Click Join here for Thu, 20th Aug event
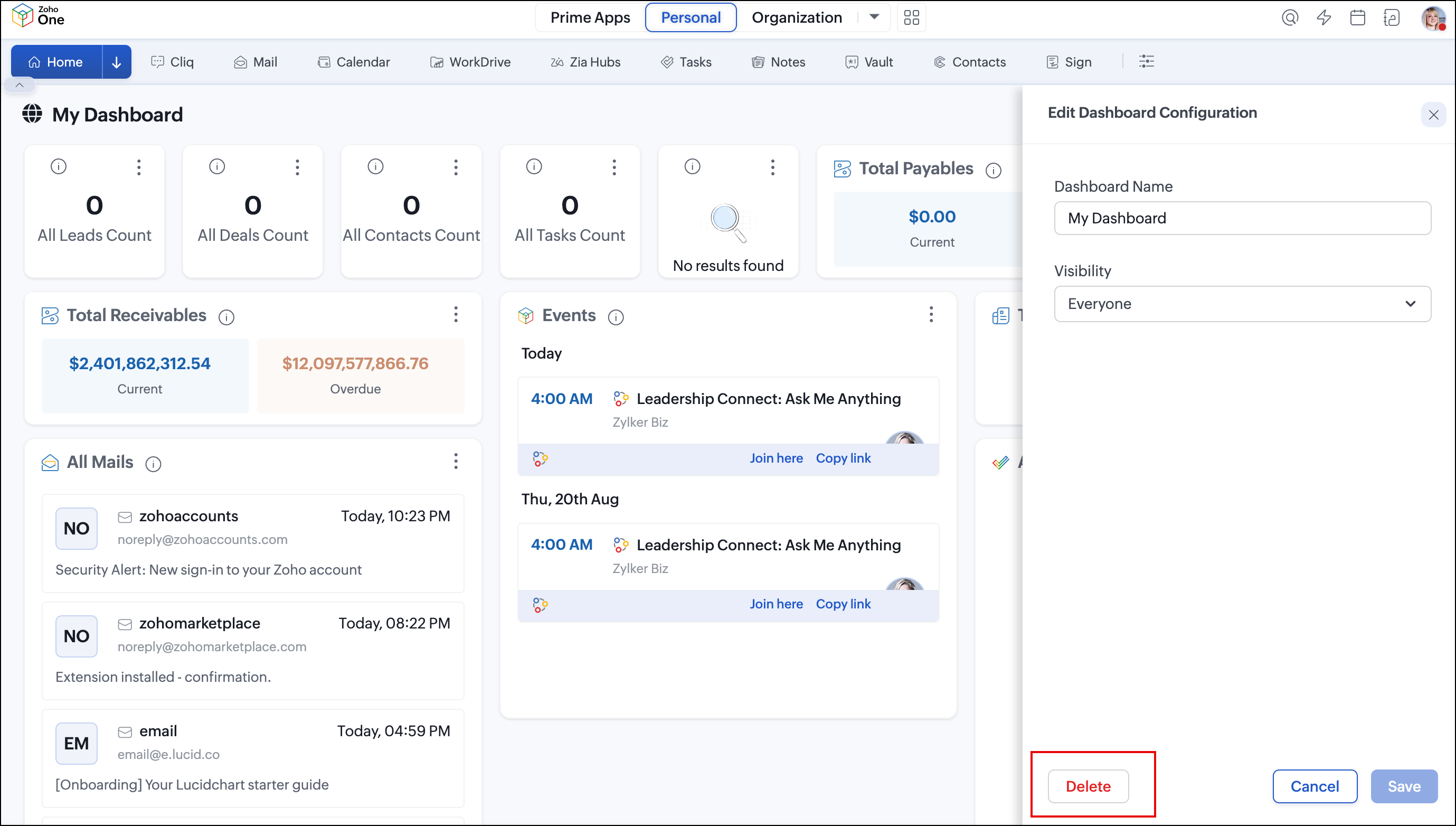This screenshot has height=826, width=1456. click(x=776, y=604)
